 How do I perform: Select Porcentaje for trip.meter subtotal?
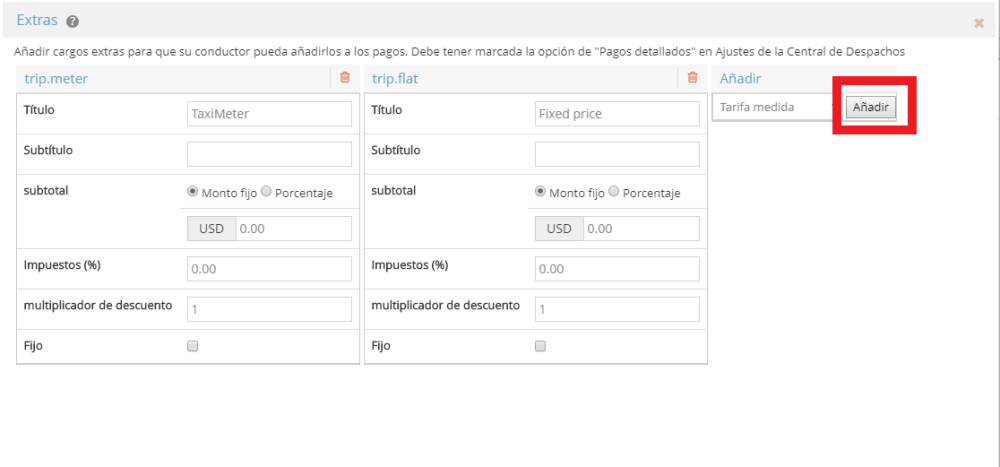267,192
